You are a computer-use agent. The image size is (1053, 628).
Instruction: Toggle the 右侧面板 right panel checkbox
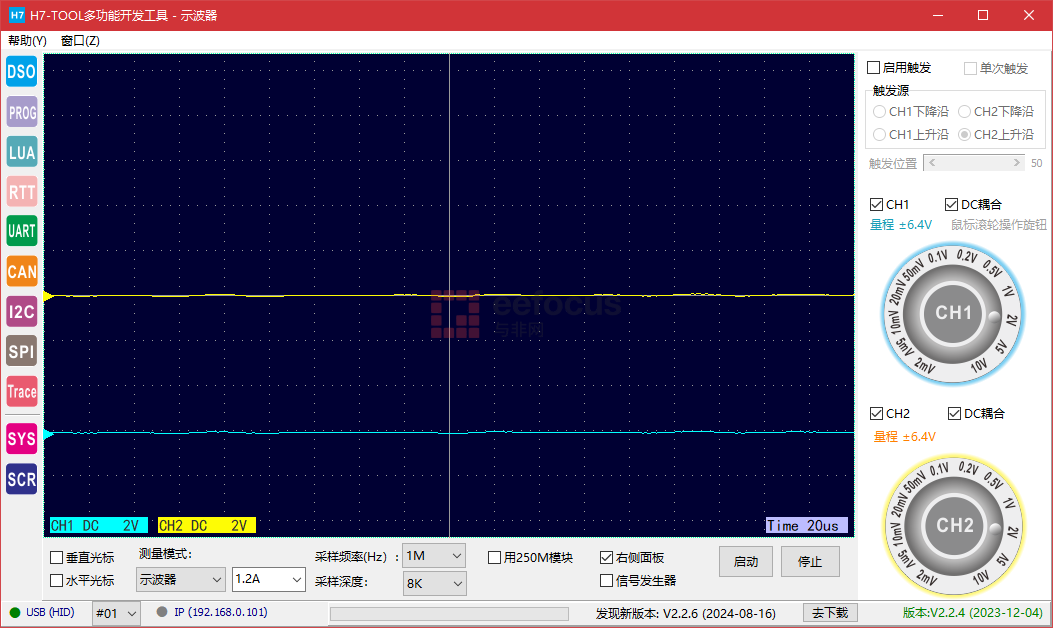click(x=606, y=557)
